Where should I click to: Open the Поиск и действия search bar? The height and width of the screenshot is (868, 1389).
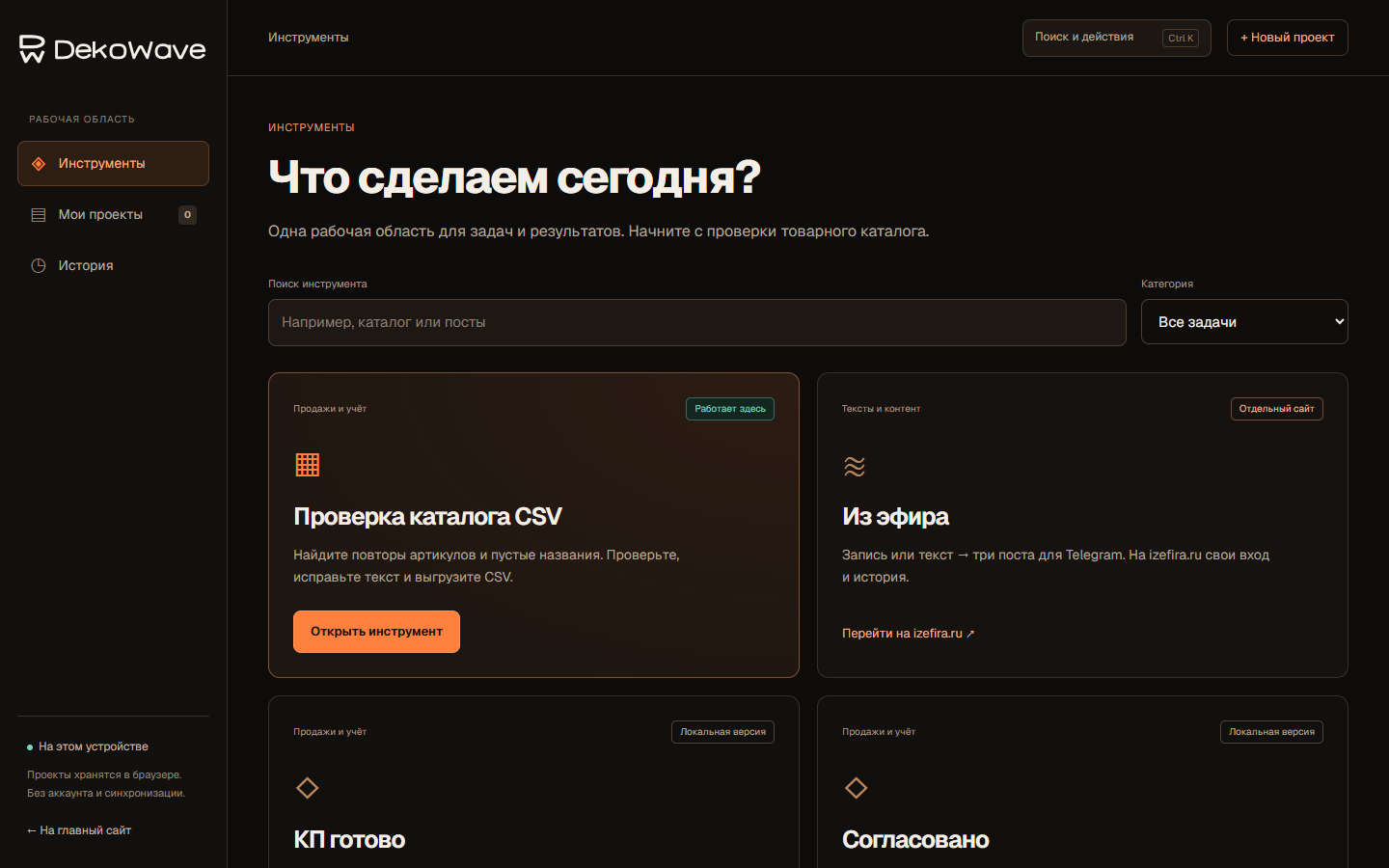[1116, 38]
